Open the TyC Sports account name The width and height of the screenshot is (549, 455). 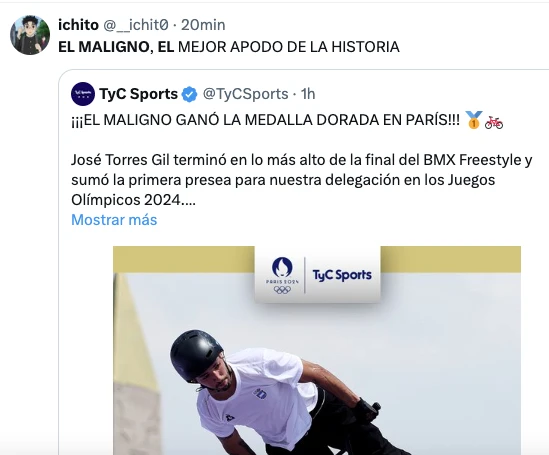tap(139, 94)
